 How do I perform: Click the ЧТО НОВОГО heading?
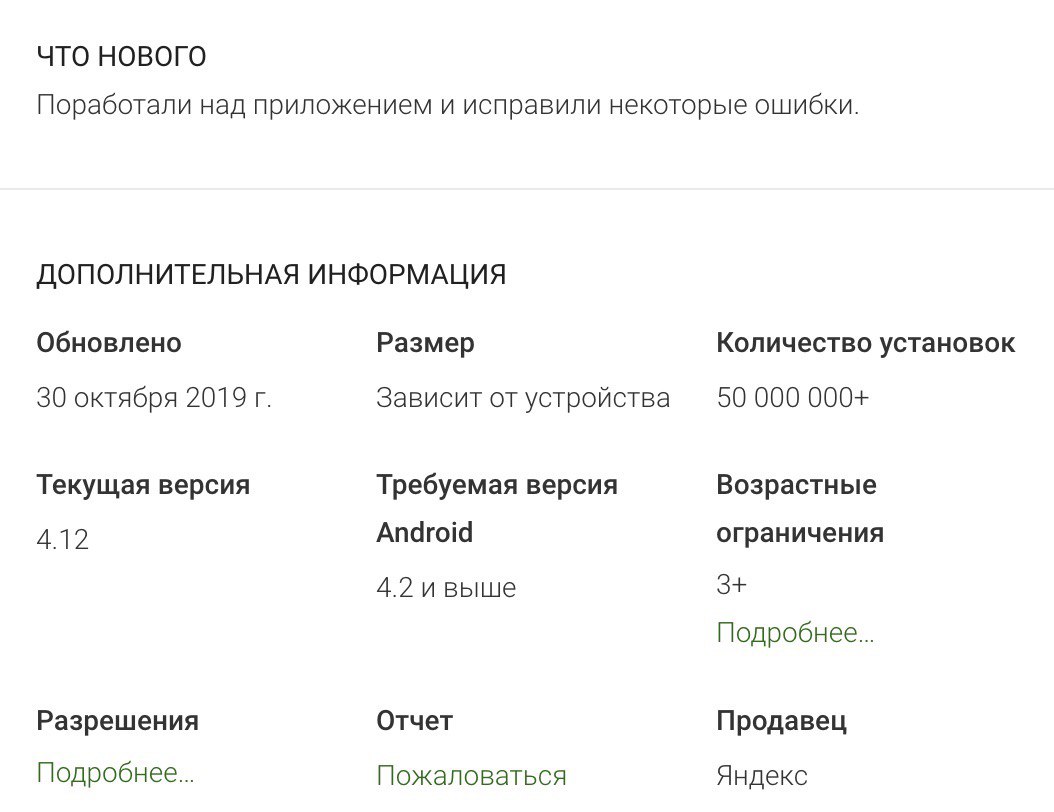(121, 57)
